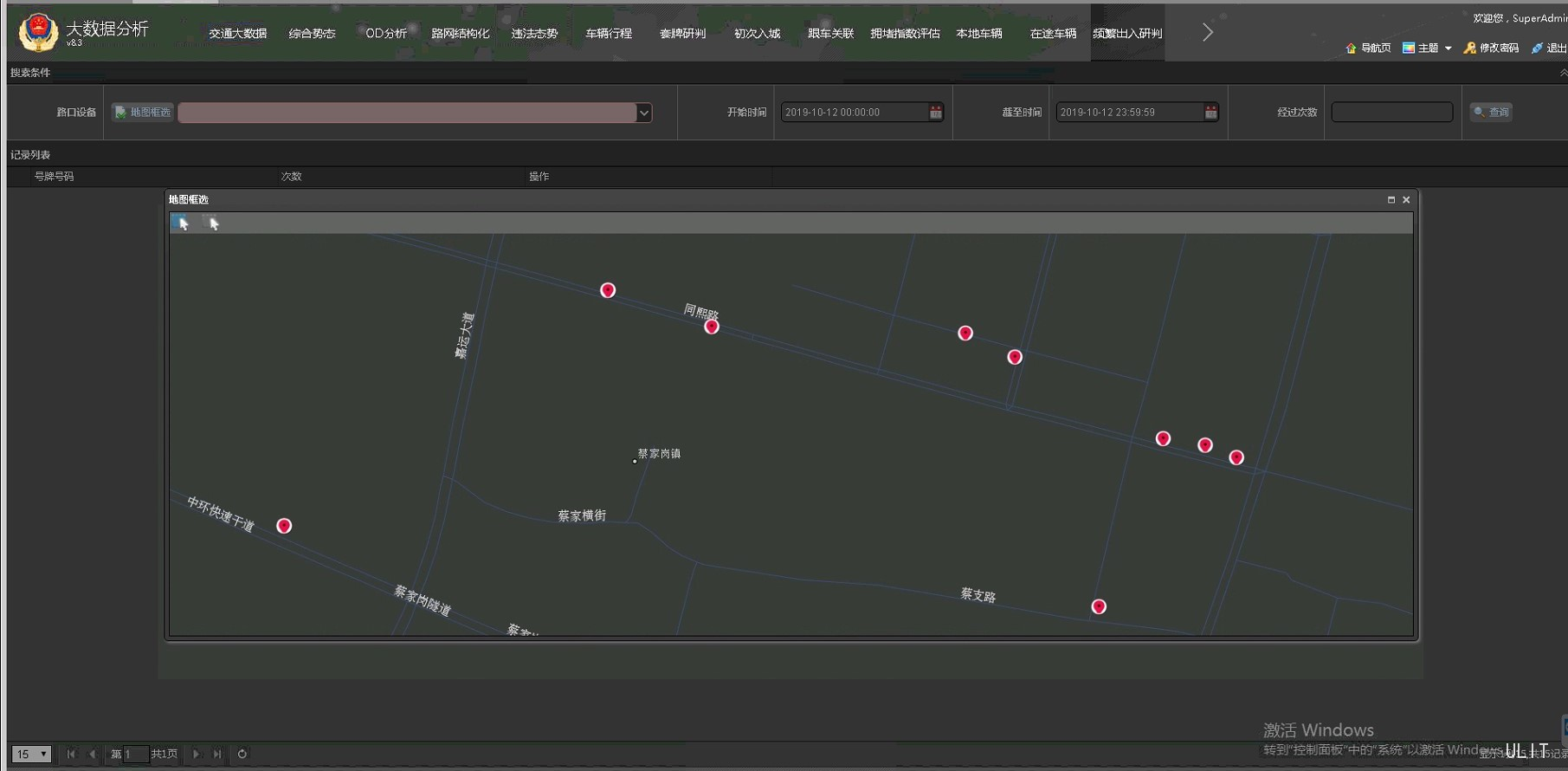Click the 修改密码 link
Image resolution: width=1568 pixels, height=771 pixels.
coord(1491,49)
